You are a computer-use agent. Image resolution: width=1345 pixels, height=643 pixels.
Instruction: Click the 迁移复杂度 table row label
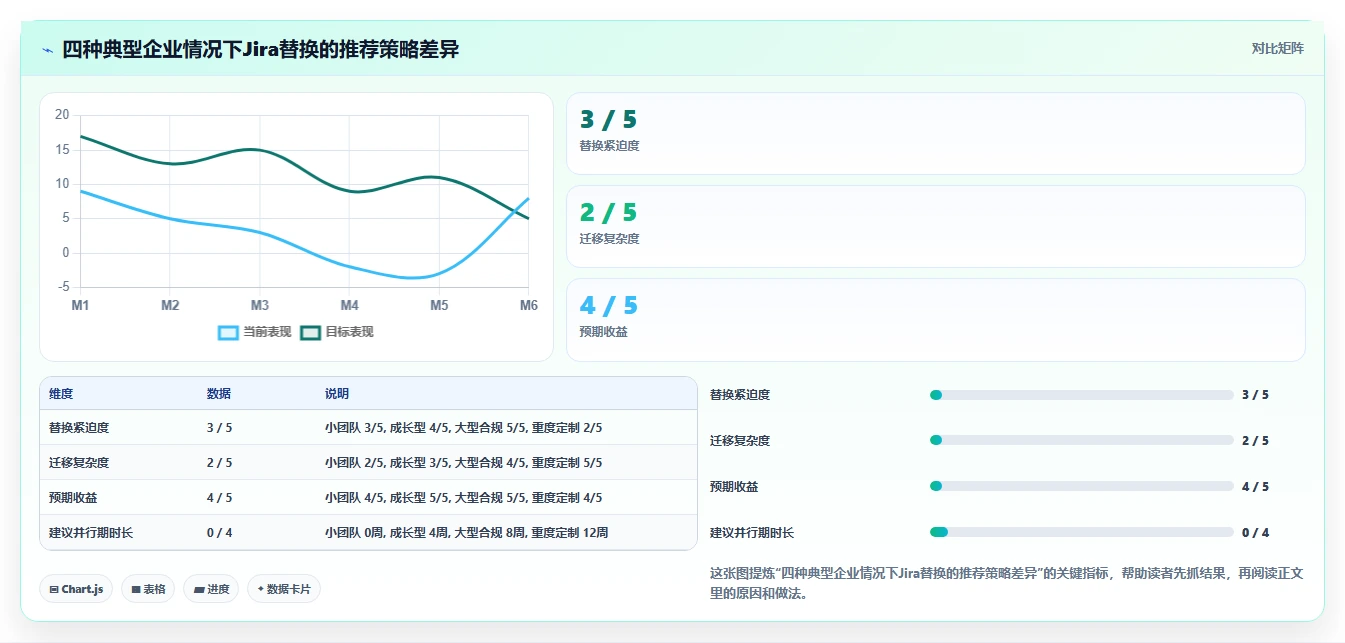79,463
